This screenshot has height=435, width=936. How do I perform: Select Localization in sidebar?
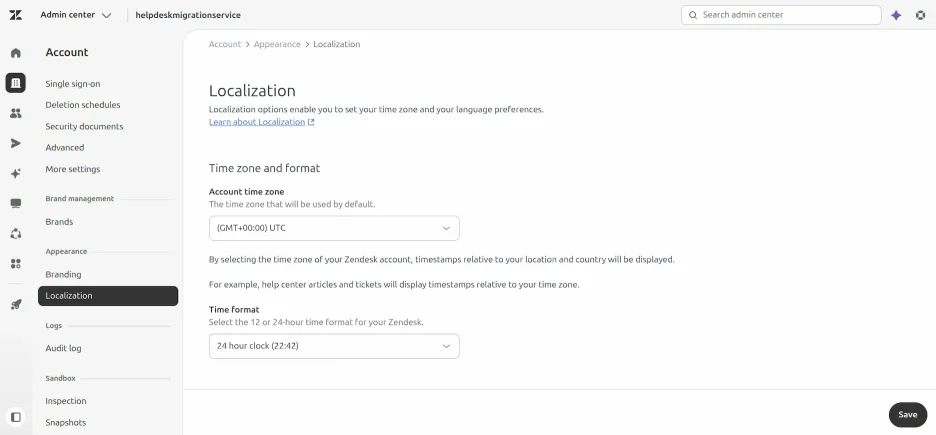[108, 296]
